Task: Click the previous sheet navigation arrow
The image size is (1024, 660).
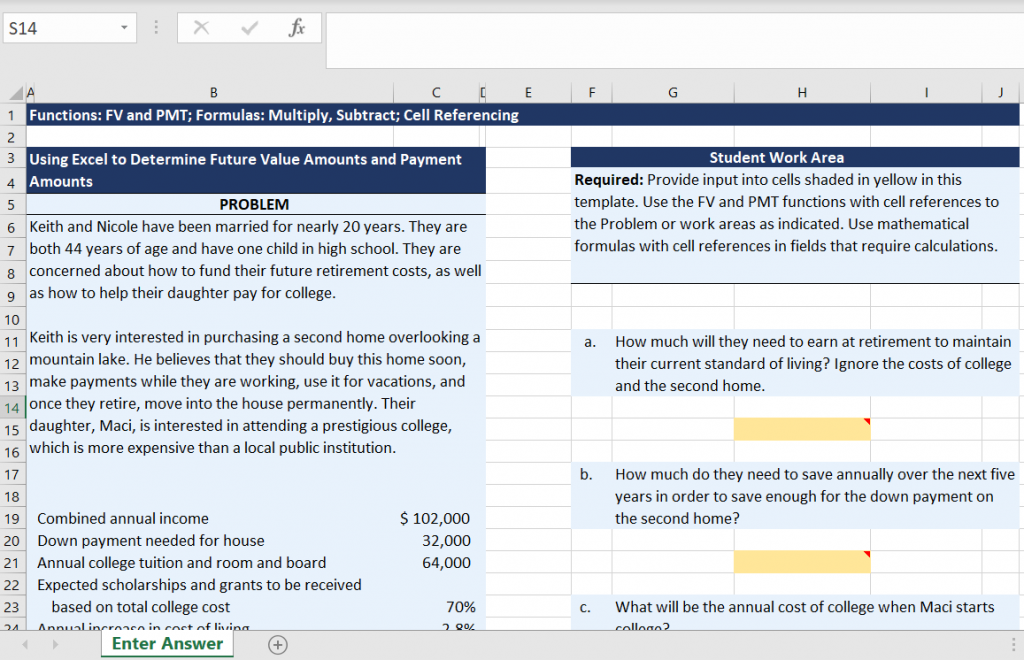Action: (24, 645)
